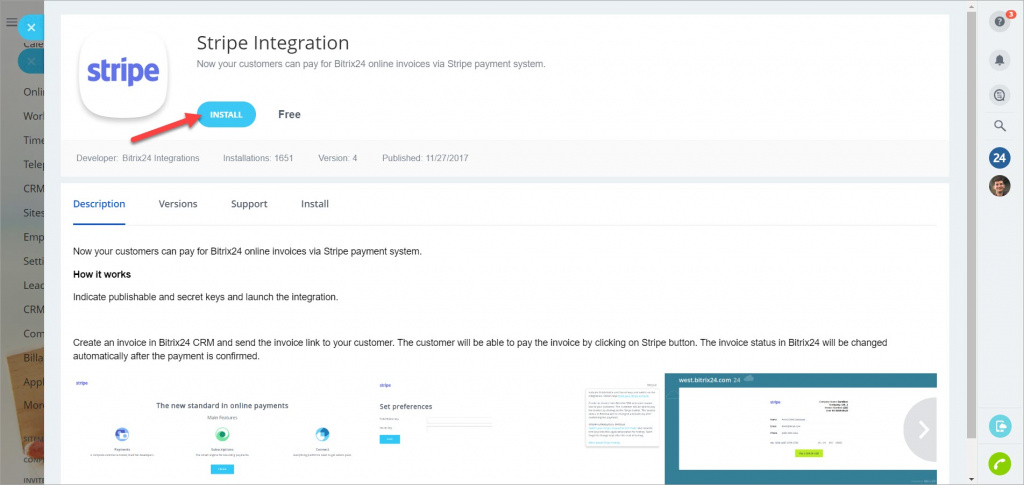The height and width of the screenshot is (485, 1024).
Task: Click the Stripe app logo
Action: point(123,72)
